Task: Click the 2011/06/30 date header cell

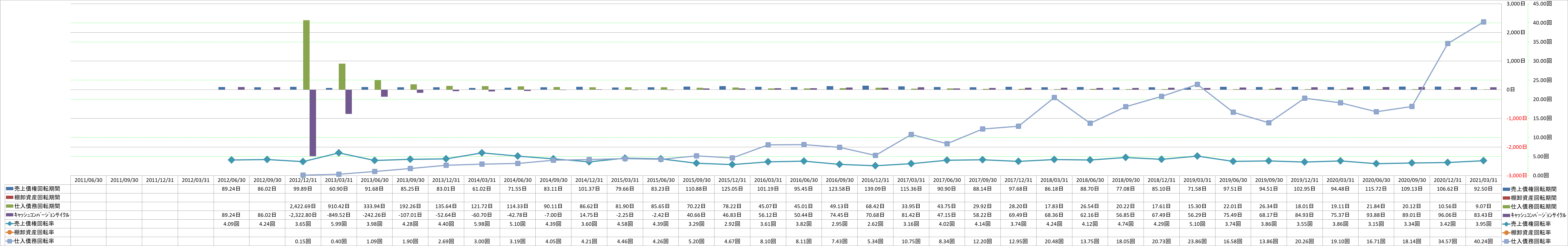Action: [88, 180]
